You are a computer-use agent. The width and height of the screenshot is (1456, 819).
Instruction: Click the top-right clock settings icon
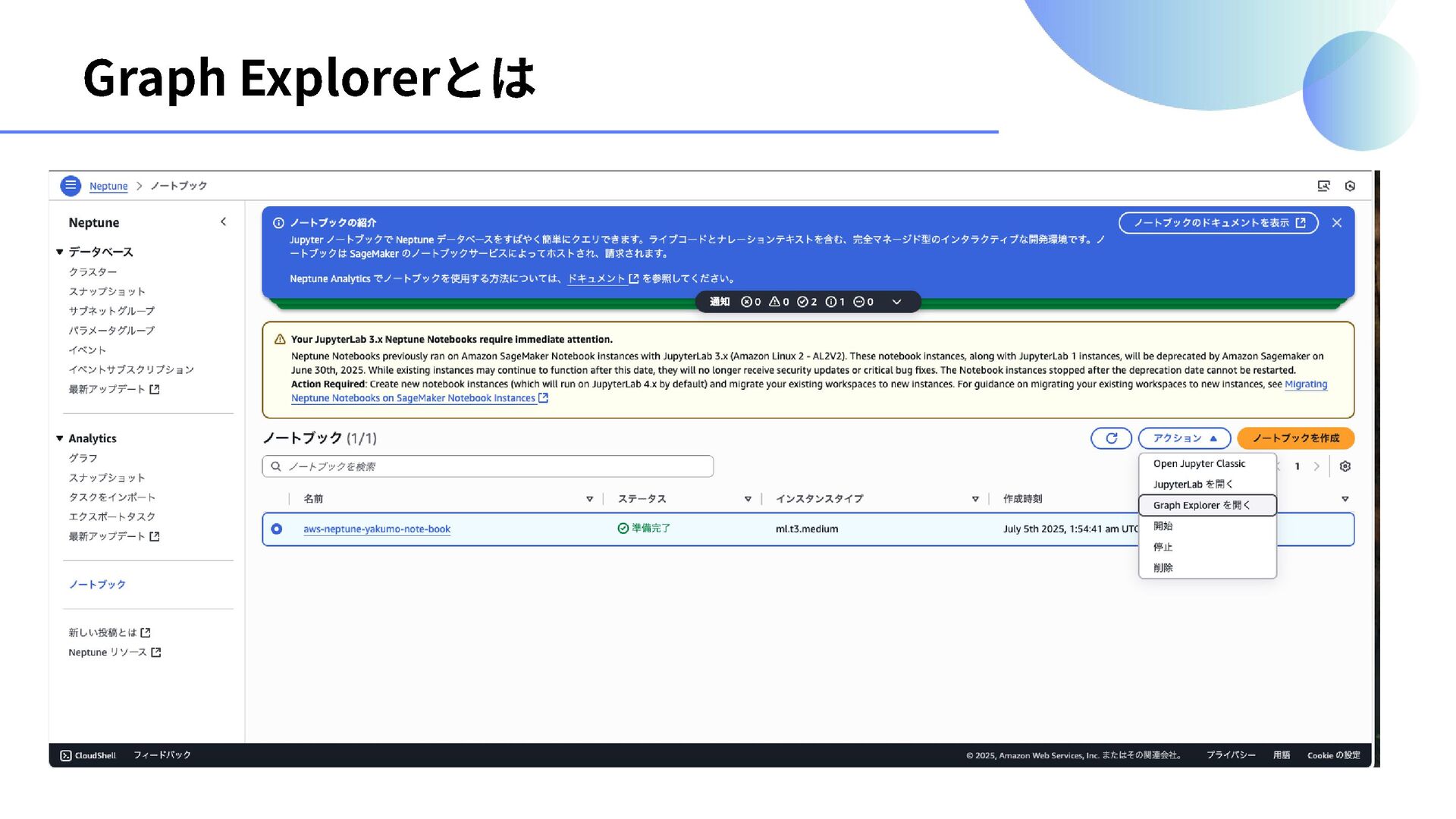pos(1350,186)
